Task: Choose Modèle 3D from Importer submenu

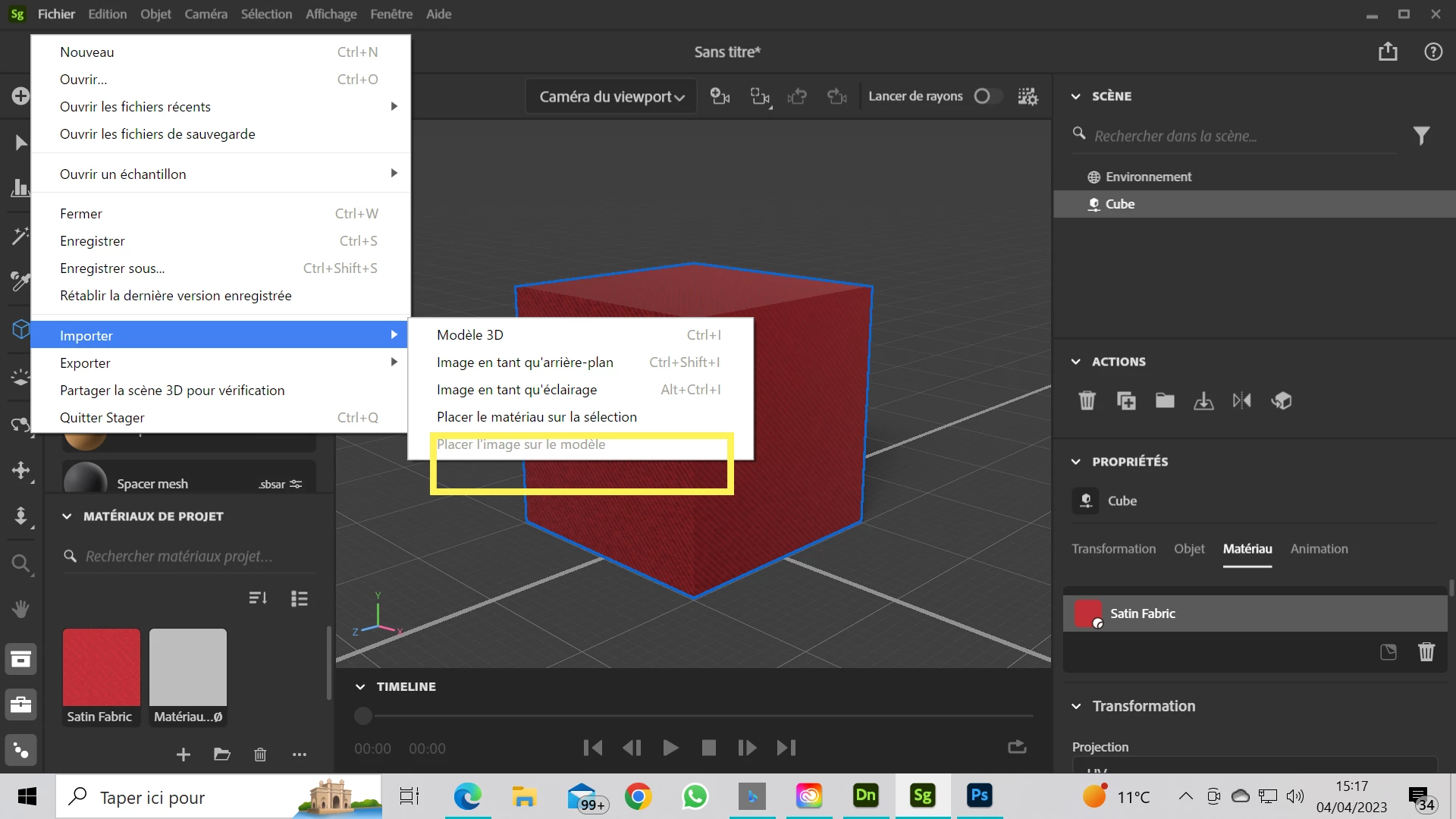Action: [x=470, y=334]
